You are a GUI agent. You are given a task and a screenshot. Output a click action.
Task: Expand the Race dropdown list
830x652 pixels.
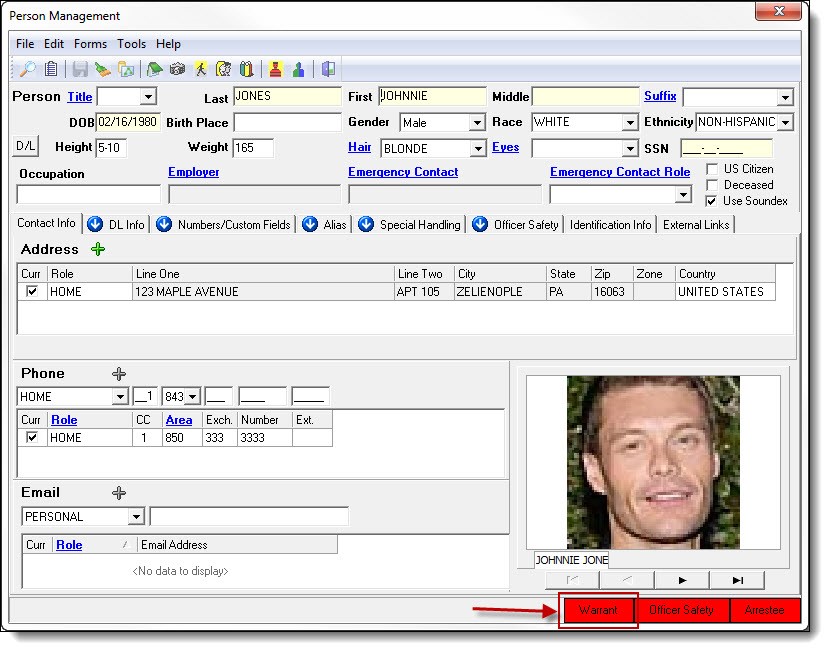(x=629, y=123)
